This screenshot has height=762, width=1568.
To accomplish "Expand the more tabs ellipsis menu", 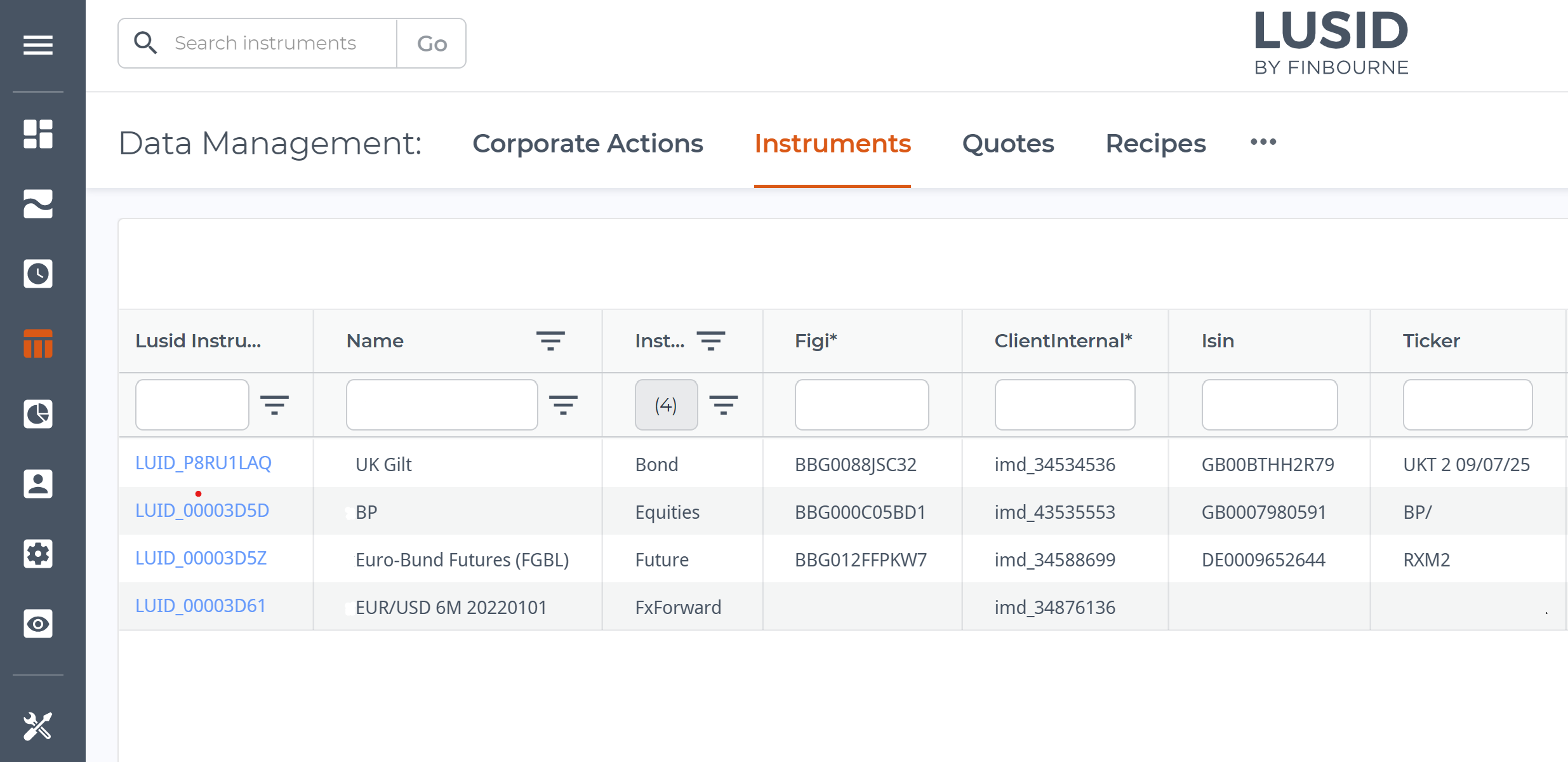I will point(1263,142).
